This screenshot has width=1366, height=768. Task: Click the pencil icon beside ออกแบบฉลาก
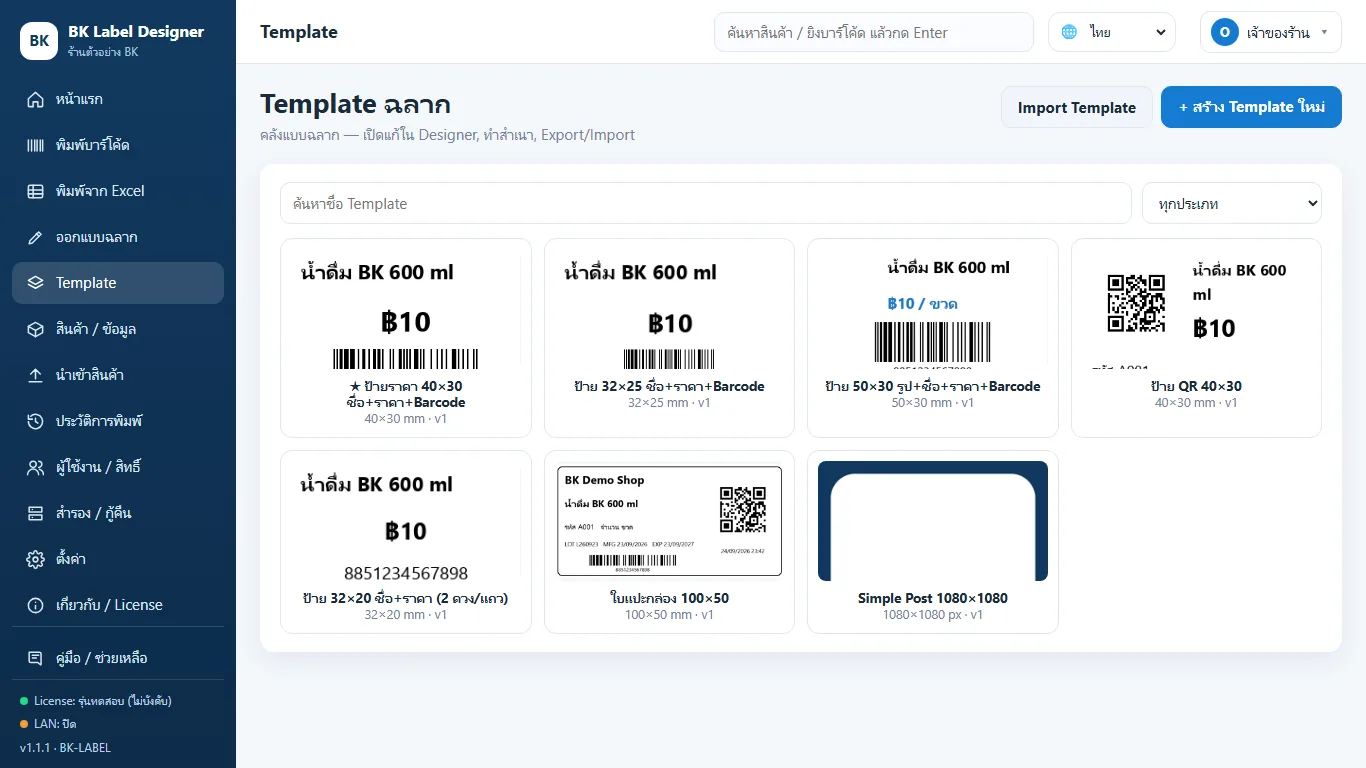(36, 237)
